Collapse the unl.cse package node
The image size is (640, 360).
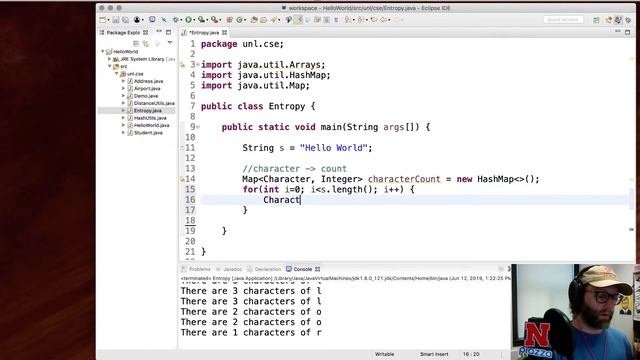click(116, 73)
